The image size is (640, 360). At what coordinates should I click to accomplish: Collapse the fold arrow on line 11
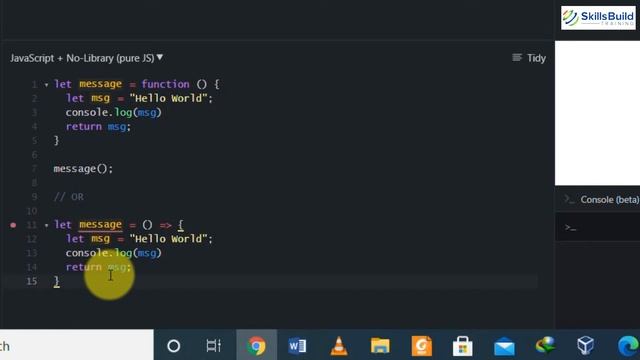(47, 225)
